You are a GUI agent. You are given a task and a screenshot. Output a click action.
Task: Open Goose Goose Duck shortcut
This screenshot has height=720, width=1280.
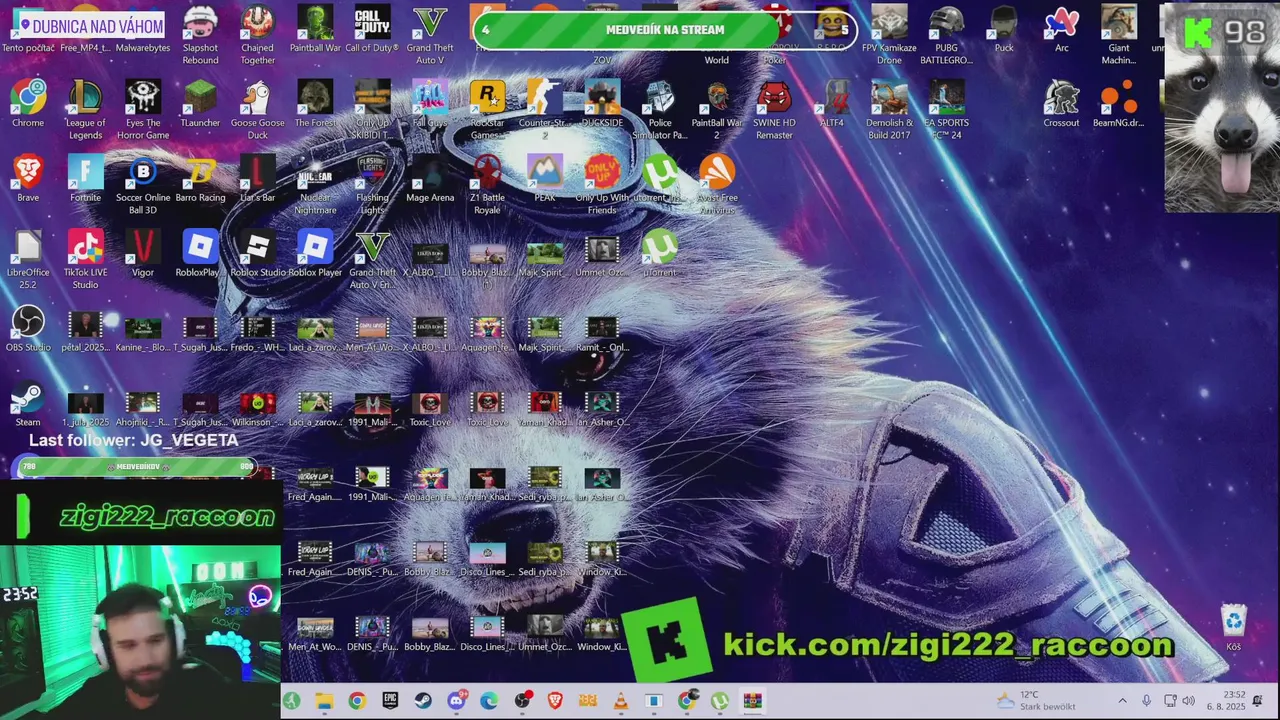point(257,110)
